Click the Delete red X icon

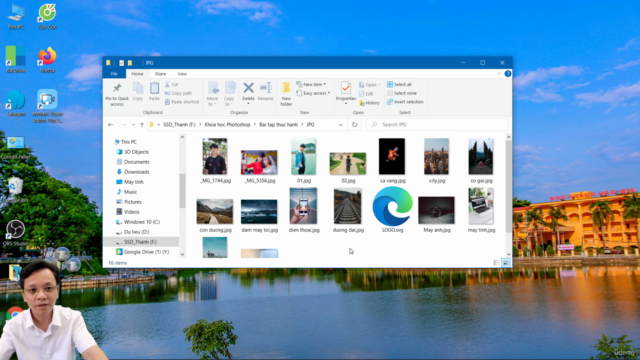248,88
